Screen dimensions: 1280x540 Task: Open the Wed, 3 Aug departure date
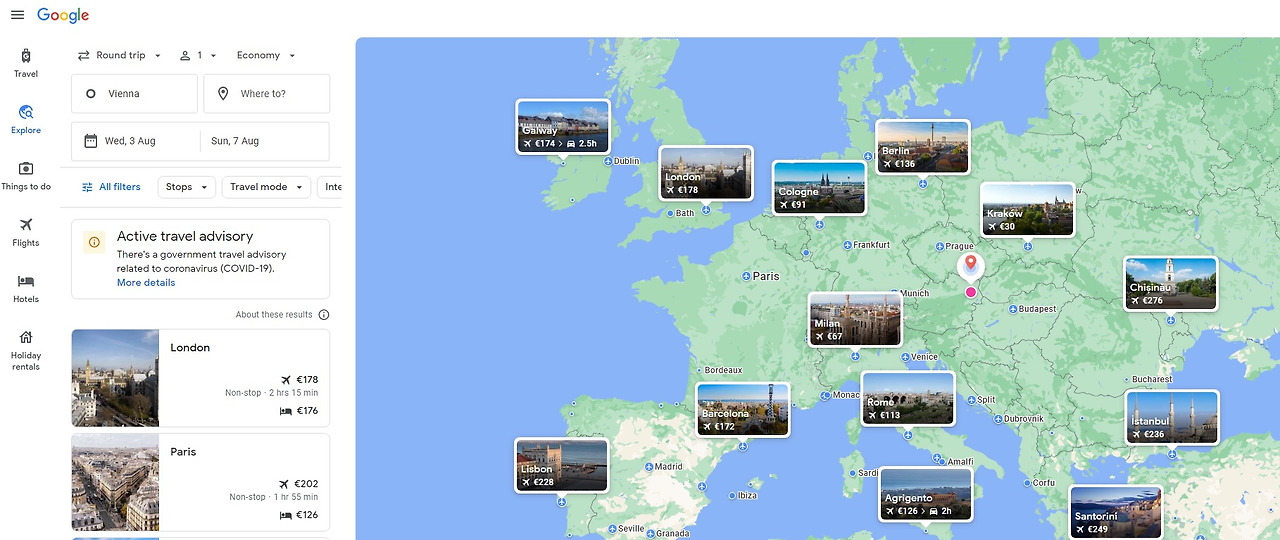[136, 141]
